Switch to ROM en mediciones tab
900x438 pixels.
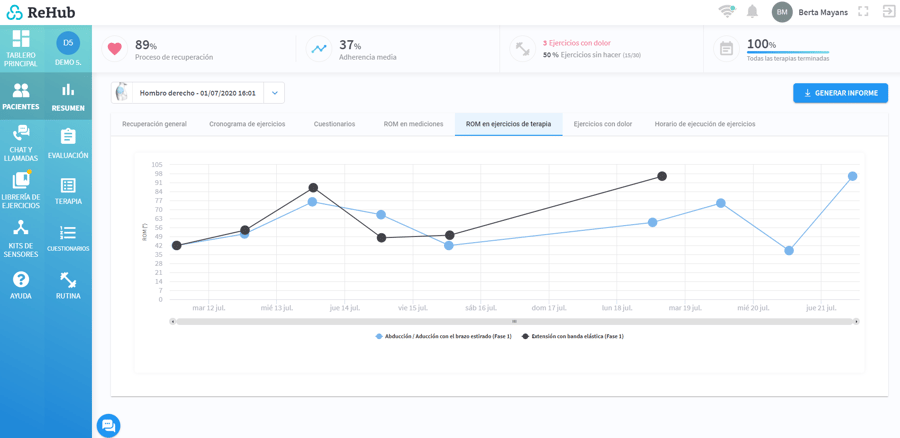coord(413,124)
